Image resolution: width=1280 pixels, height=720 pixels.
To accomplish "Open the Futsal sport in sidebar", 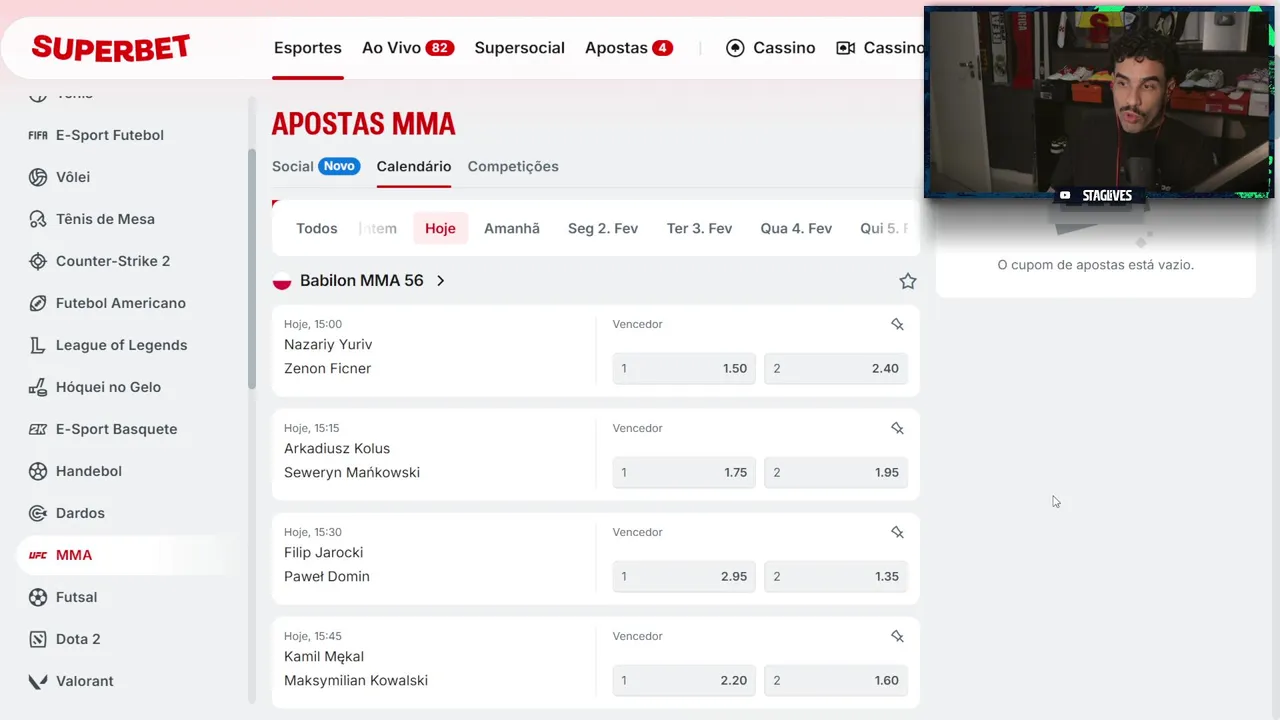I will pos(77,597).
